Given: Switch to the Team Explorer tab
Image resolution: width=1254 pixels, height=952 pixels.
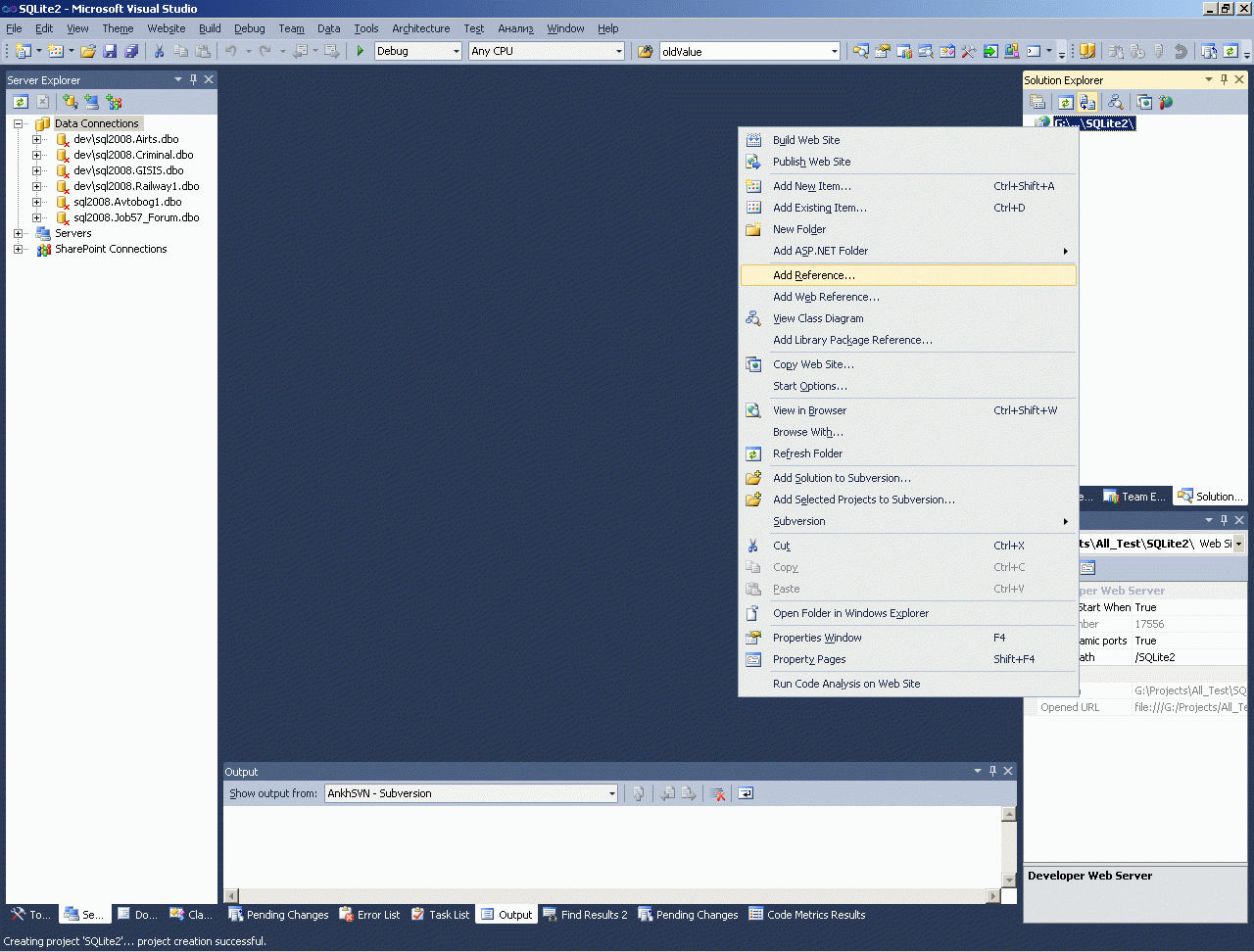Looking at the screenshot, I should [1134, 497].
